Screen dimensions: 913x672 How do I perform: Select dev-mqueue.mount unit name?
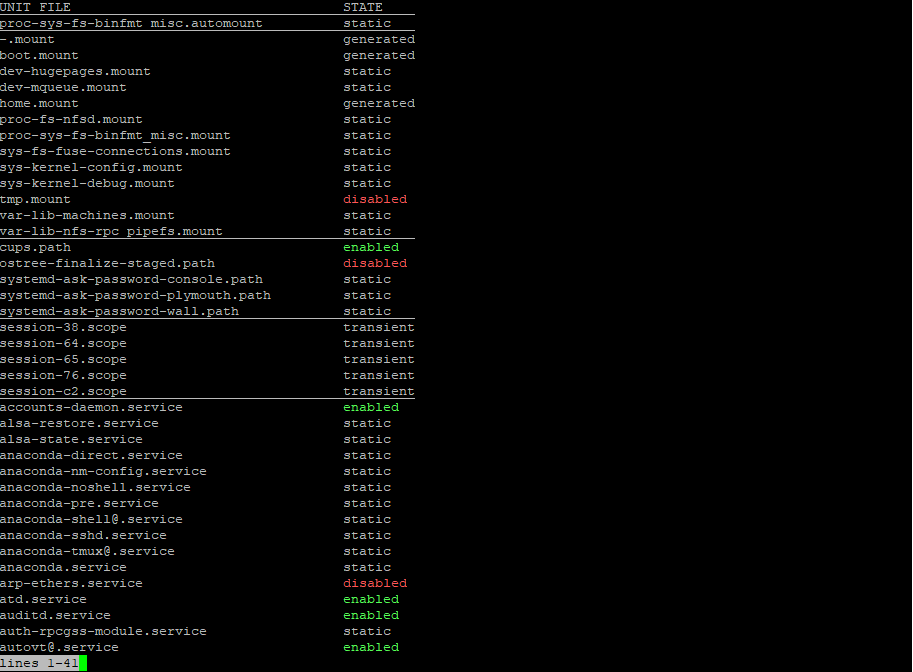(63, 87)
